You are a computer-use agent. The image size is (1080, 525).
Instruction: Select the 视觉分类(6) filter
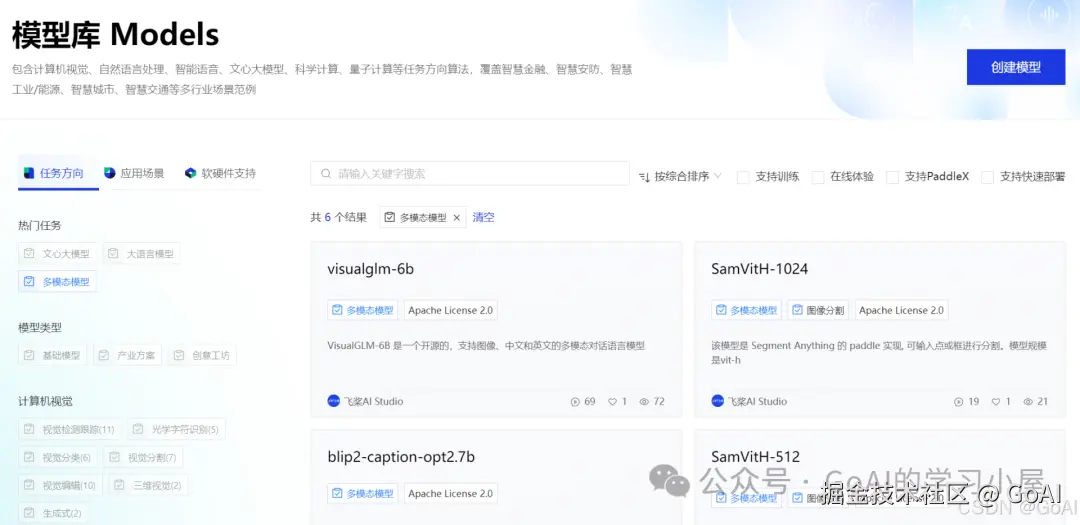[58, 457]
